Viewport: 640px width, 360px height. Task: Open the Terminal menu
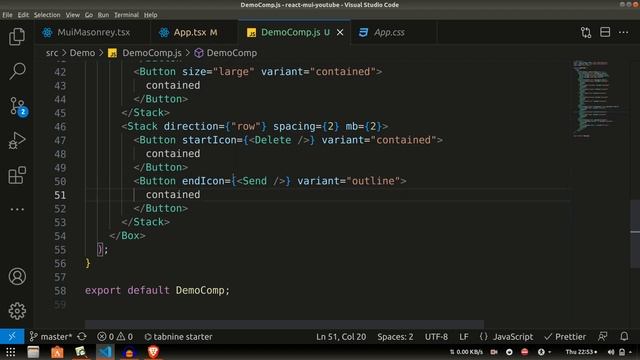(x=126, y=15)
